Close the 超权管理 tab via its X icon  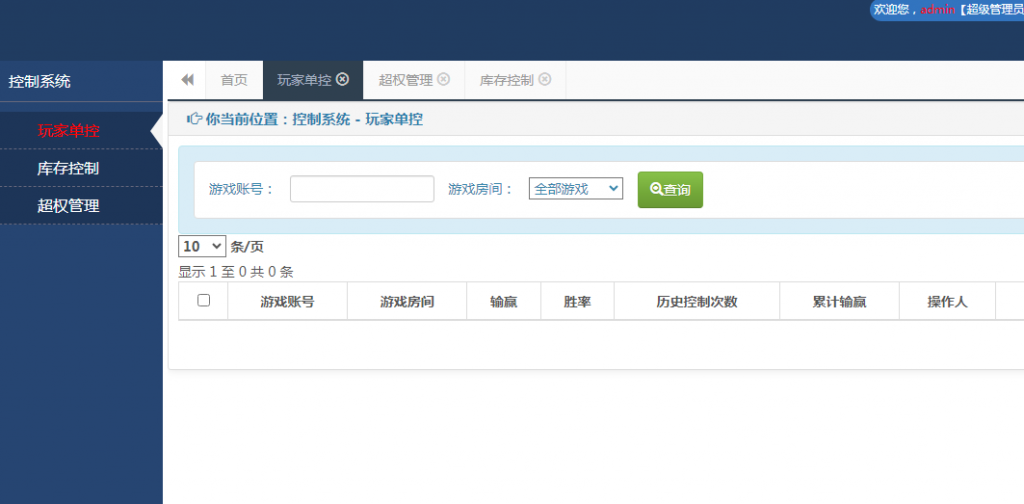444,79
